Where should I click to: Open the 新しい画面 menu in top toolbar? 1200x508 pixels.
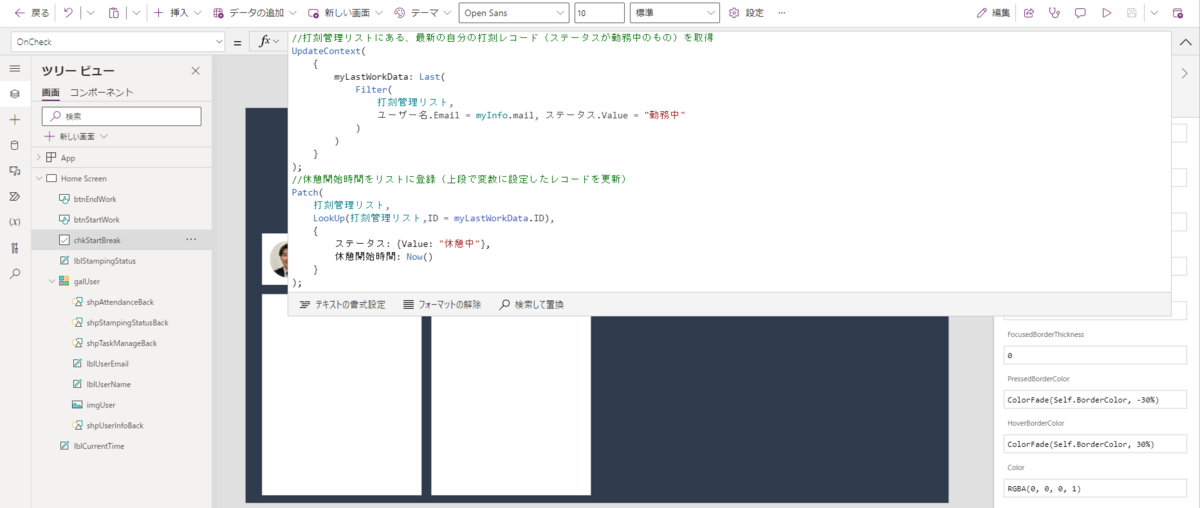click(x=343, y=13)
